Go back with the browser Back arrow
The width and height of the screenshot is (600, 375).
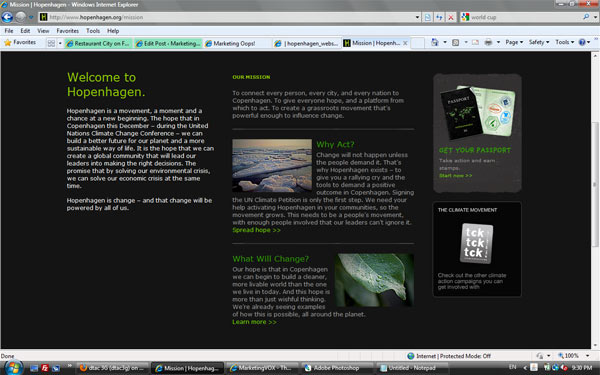coord(7,17)
